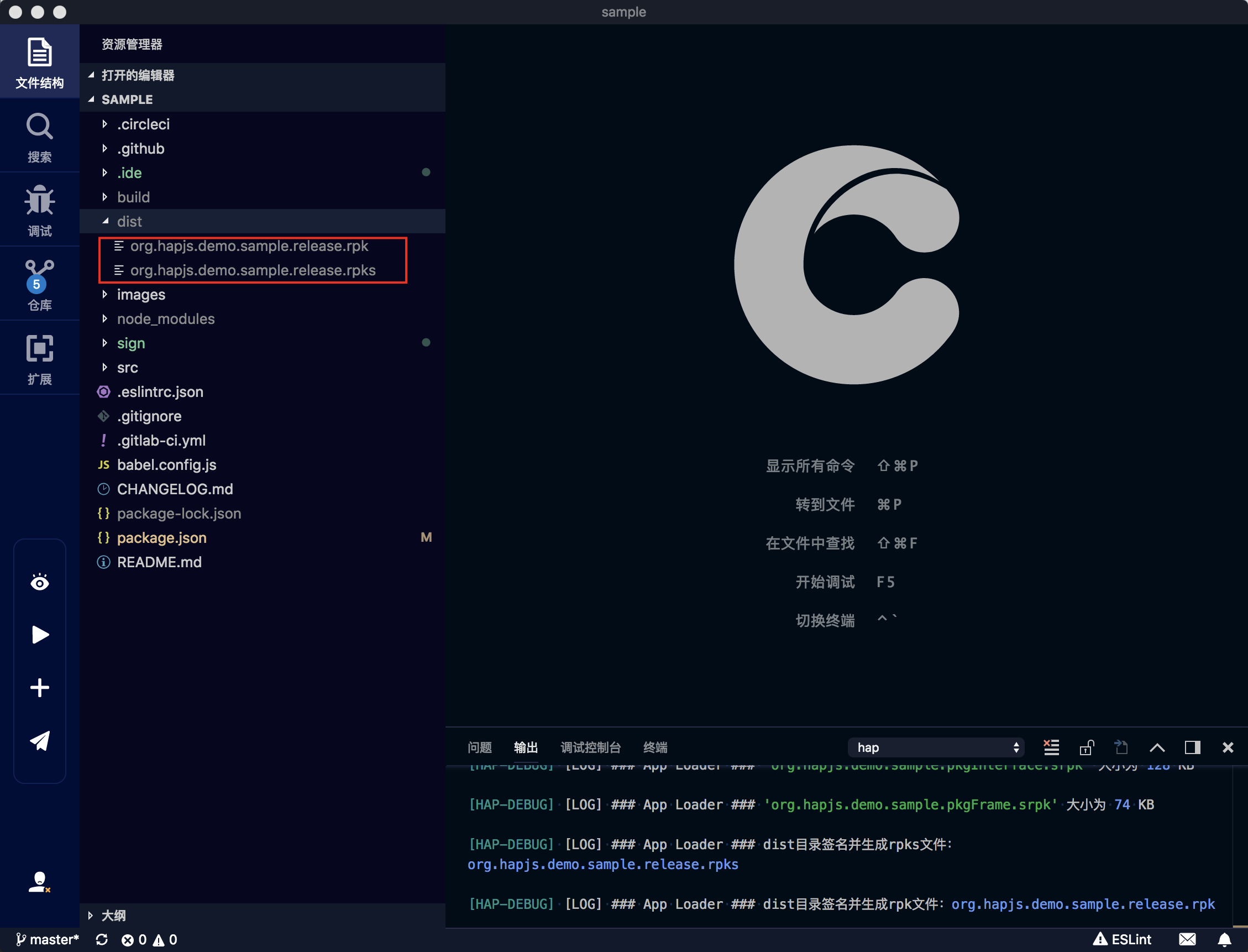Click the release.rpk link in output log
The image size is (1248, 952).
click(x=1083, y=904)
